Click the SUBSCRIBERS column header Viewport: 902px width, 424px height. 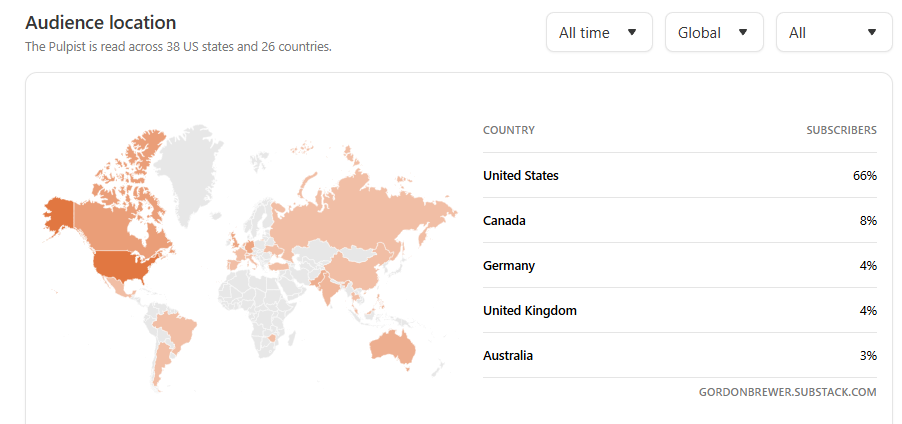click(x=841, y=130)
